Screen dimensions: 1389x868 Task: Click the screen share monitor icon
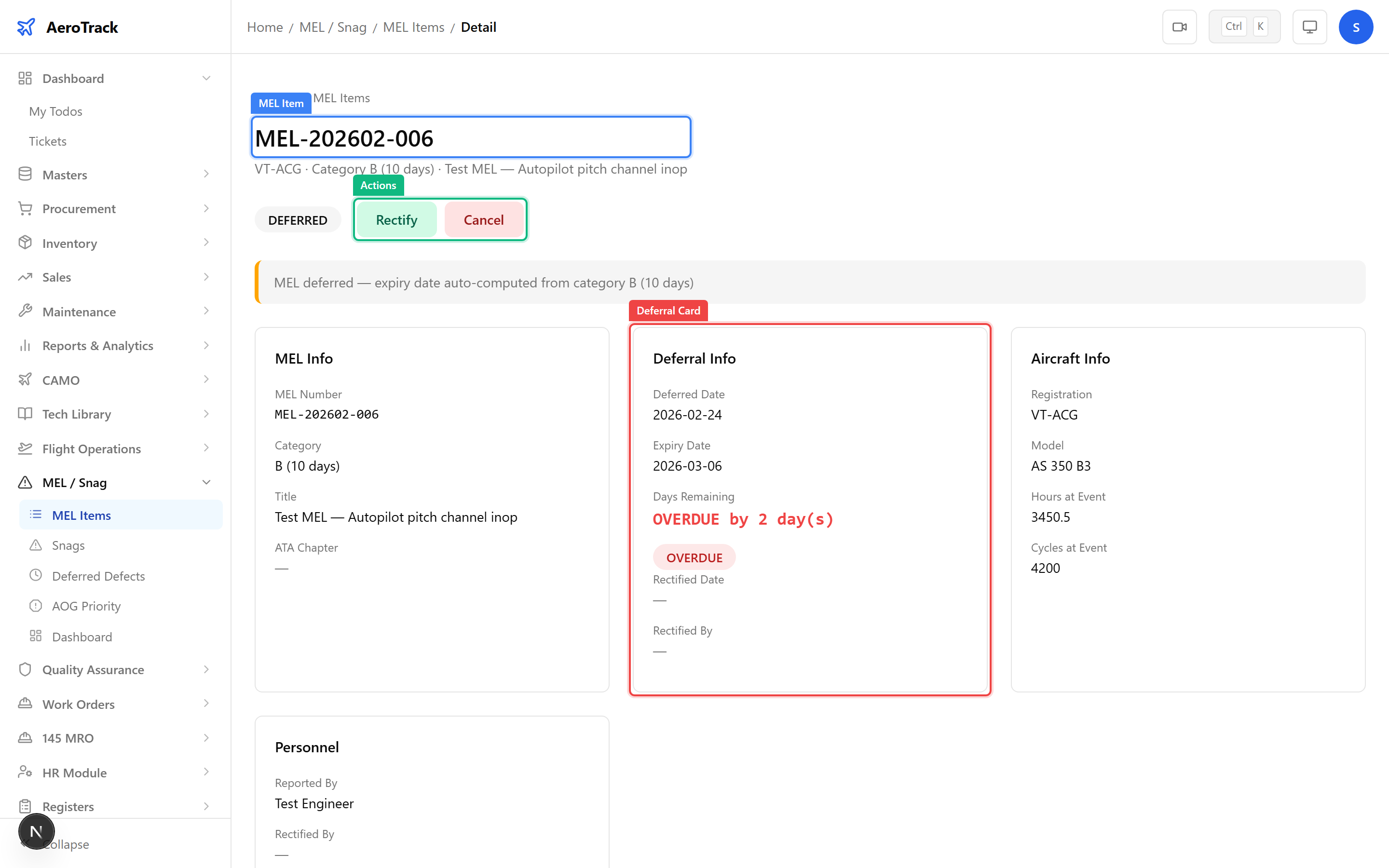click(1309, 27)
